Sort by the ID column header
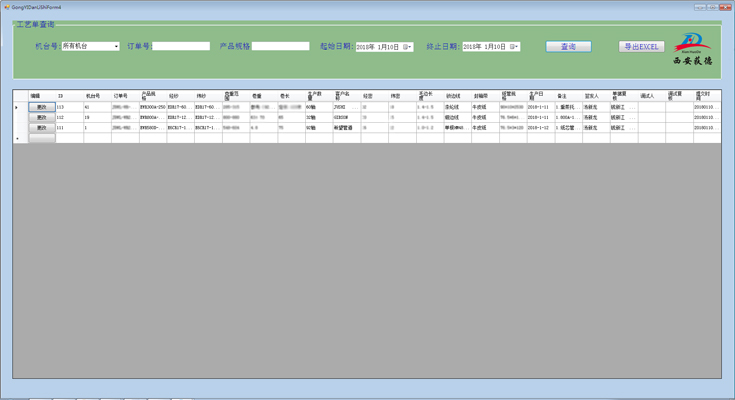This screenshot has height=400, width=735. click(68, 96)
